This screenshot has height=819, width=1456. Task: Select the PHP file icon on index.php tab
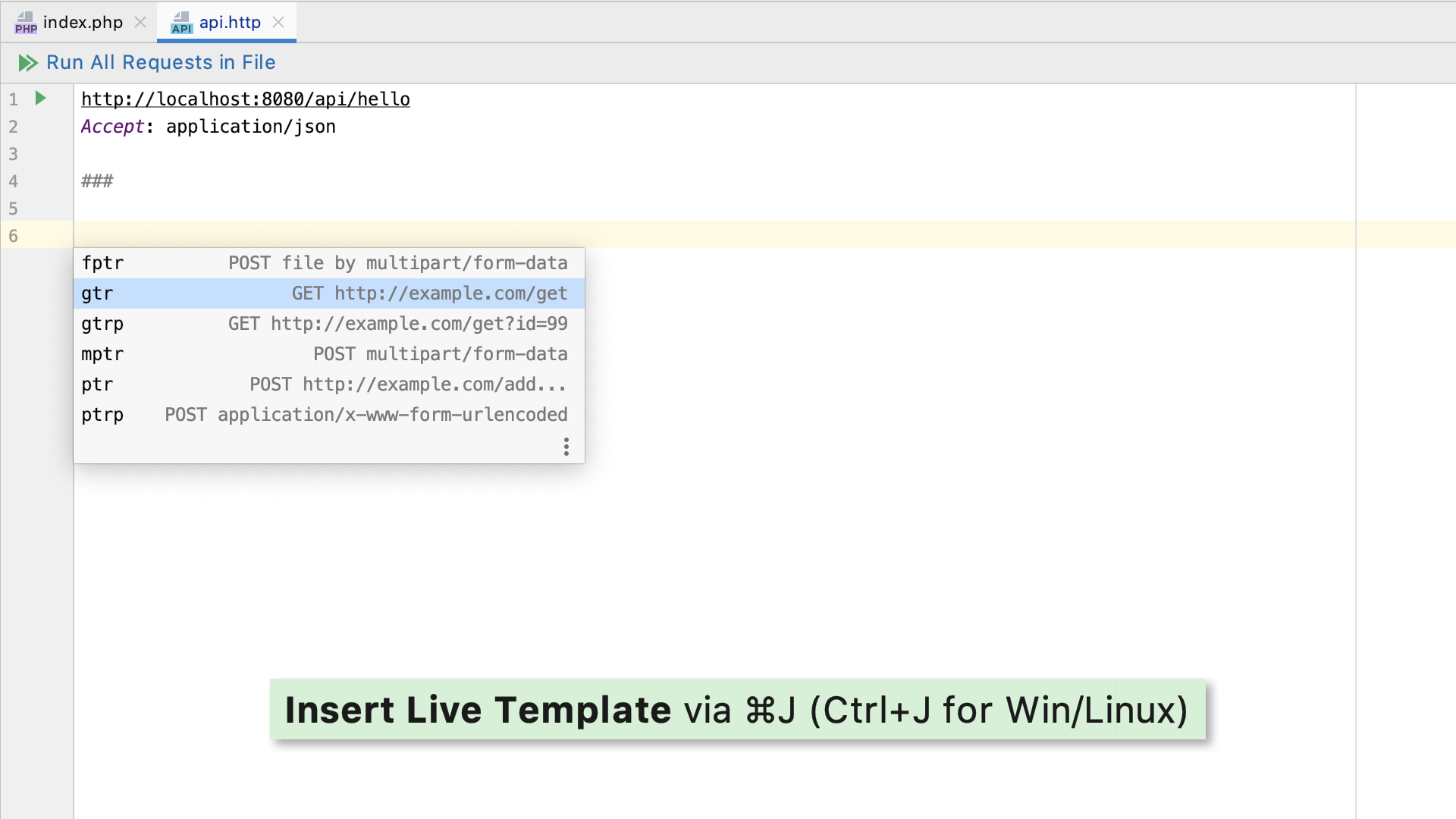tap(26, 22)
